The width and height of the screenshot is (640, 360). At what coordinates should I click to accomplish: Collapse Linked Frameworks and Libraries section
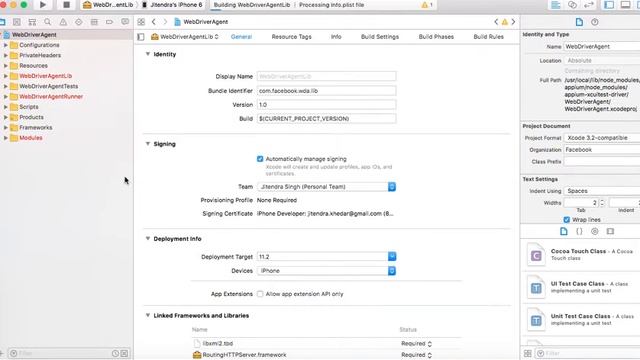click(148, 315)
